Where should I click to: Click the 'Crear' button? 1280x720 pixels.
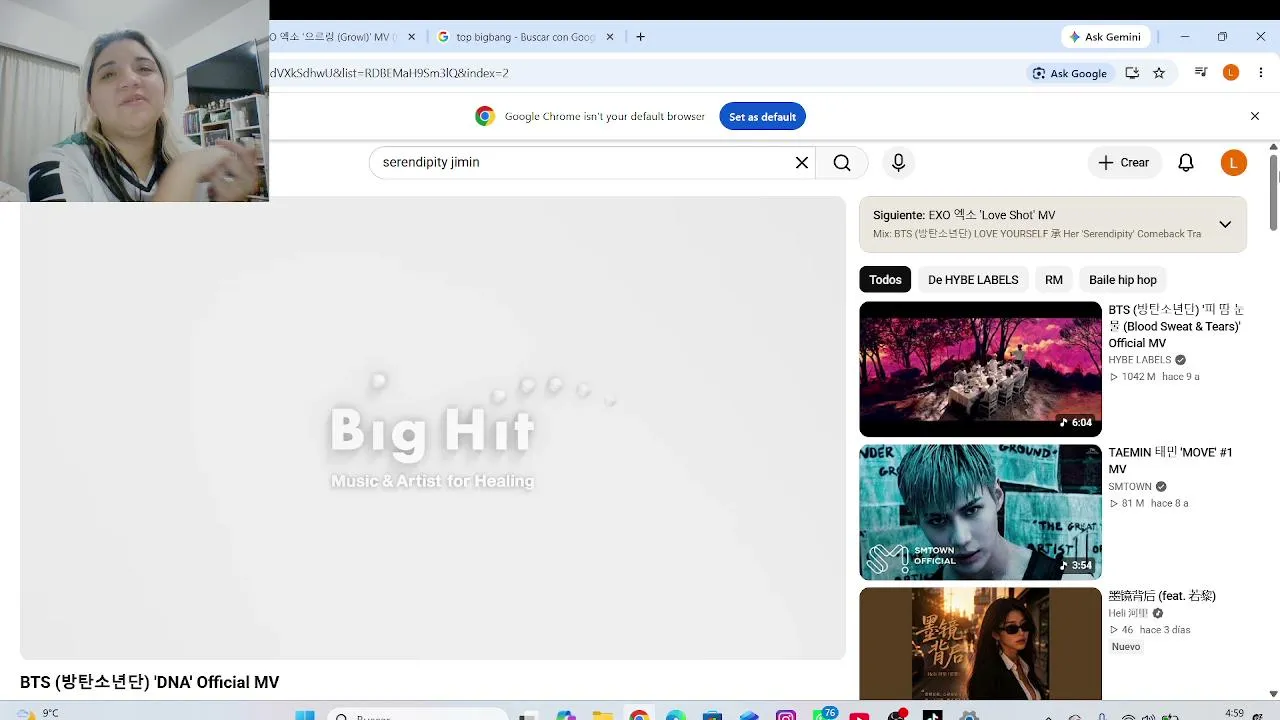coord(1124,163)
